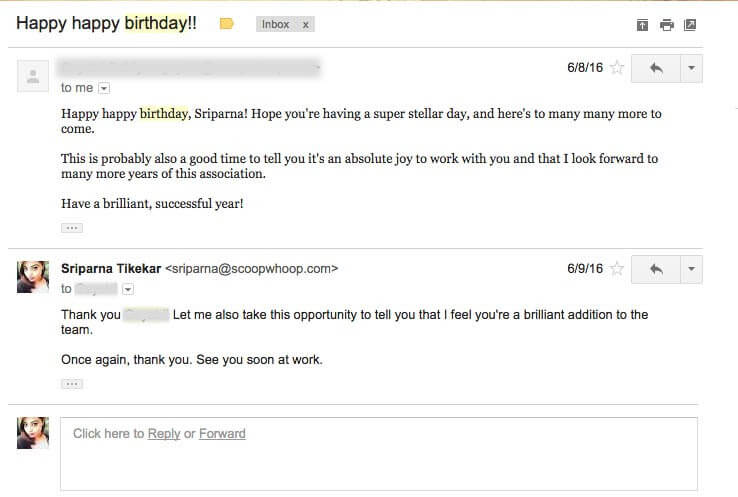This screenshot has width=738, height=497.
Task: Expand trimmed content under "Have a brilliant, successful year!"
Action: click(71, 228)
